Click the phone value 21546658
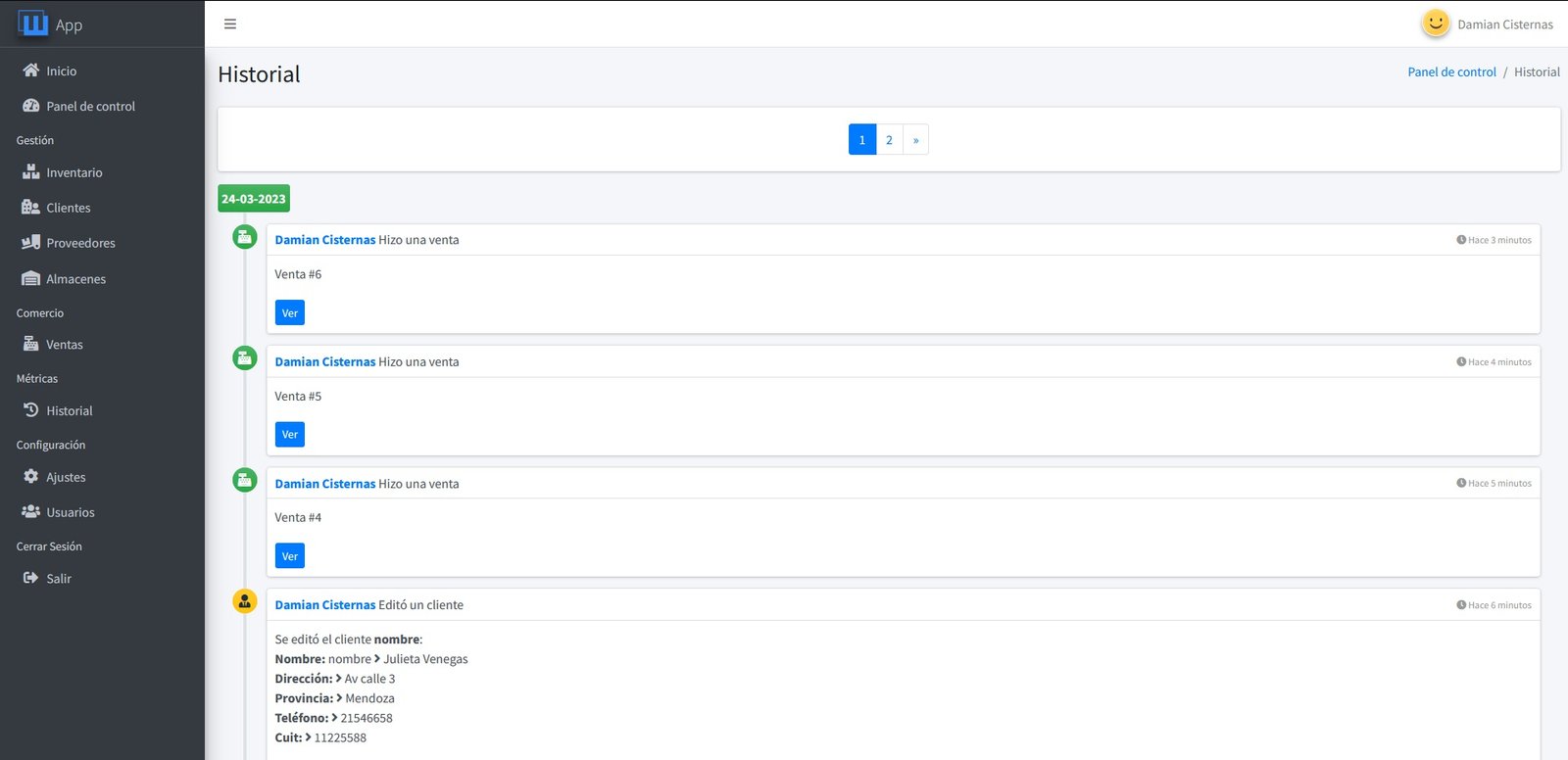The width and height of the screenshot is (1568, 760). tap(367, 718)
